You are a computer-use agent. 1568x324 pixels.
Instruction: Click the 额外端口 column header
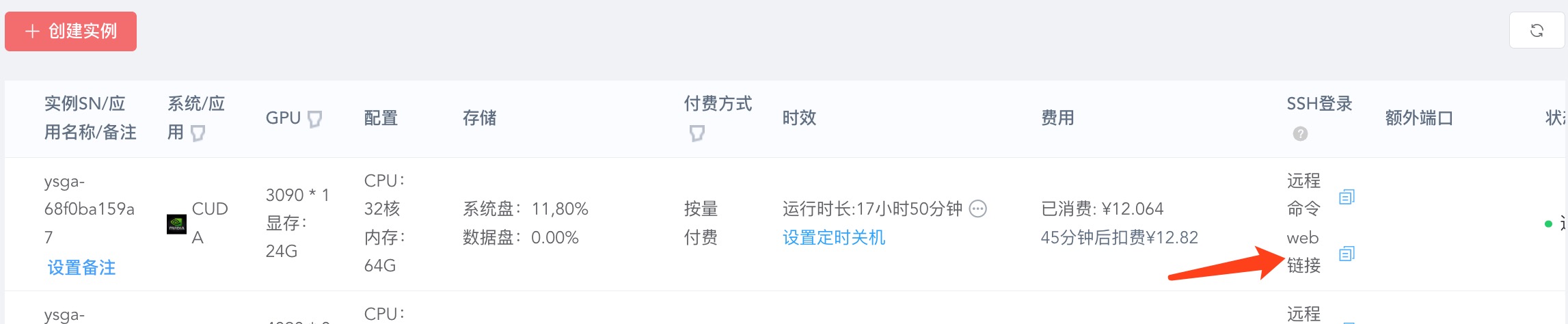[x=1418, y=118]
